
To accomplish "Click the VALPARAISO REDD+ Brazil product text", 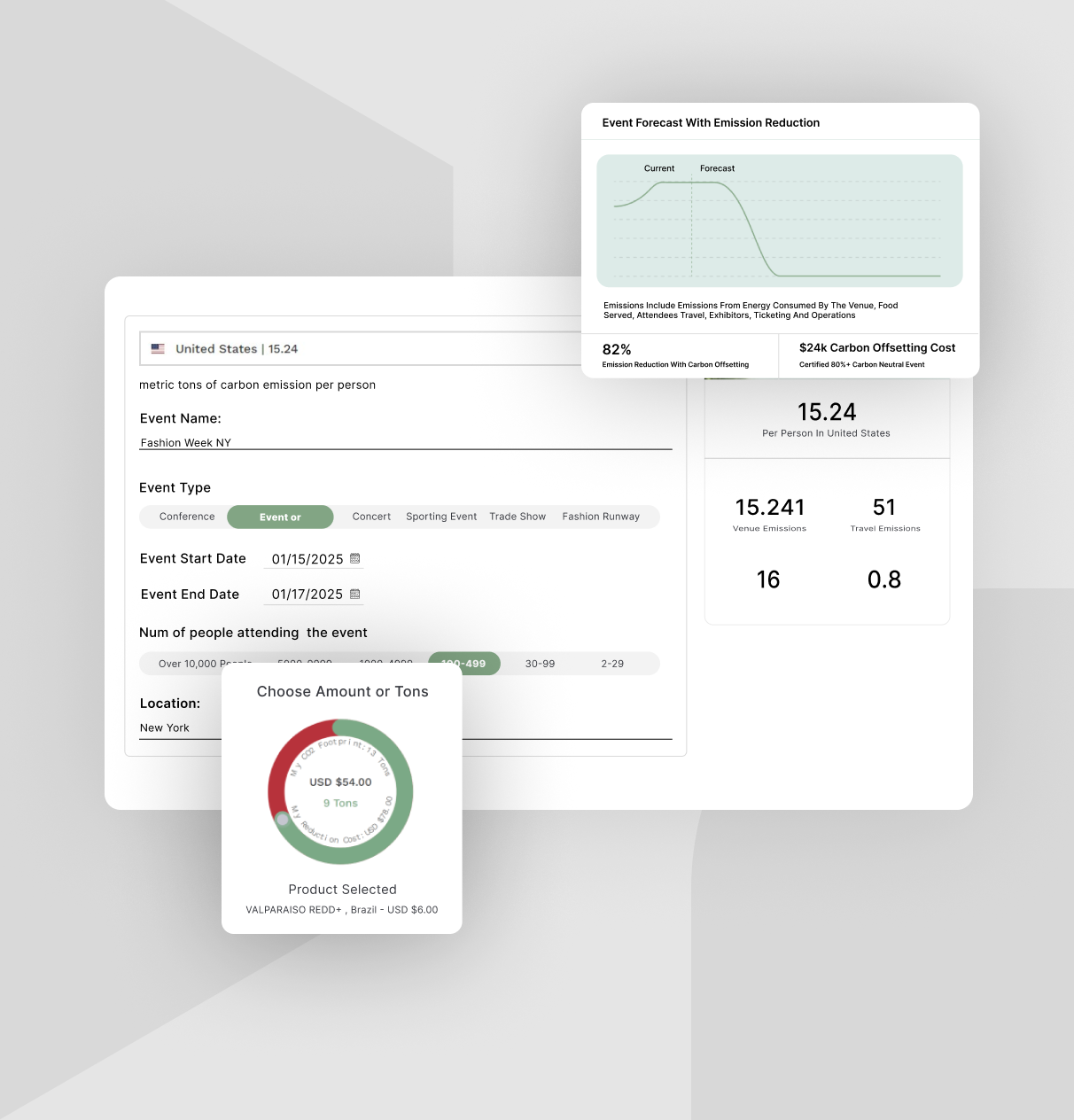I will [x=341, y=910].
